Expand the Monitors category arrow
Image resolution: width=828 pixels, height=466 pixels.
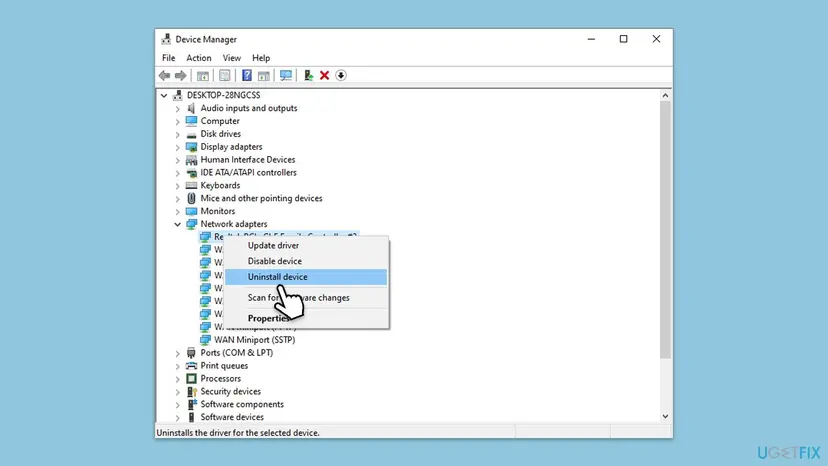(x=177, y=211)
